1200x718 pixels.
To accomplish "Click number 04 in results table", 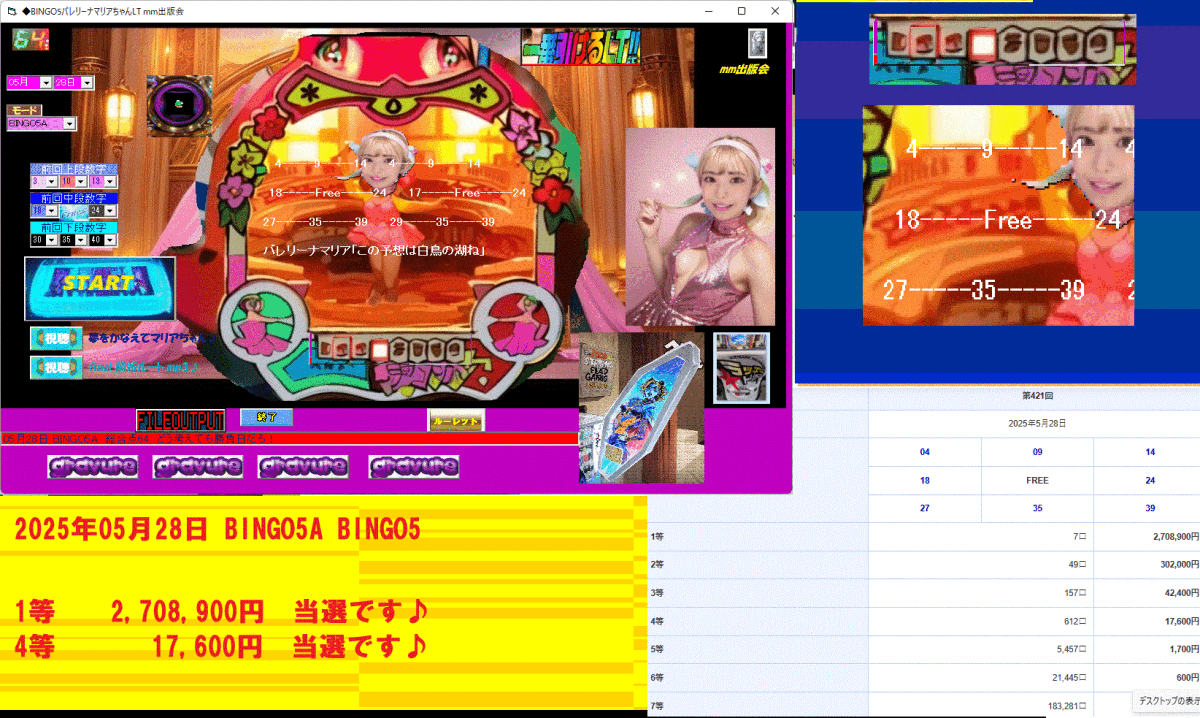I will point(925,452).
